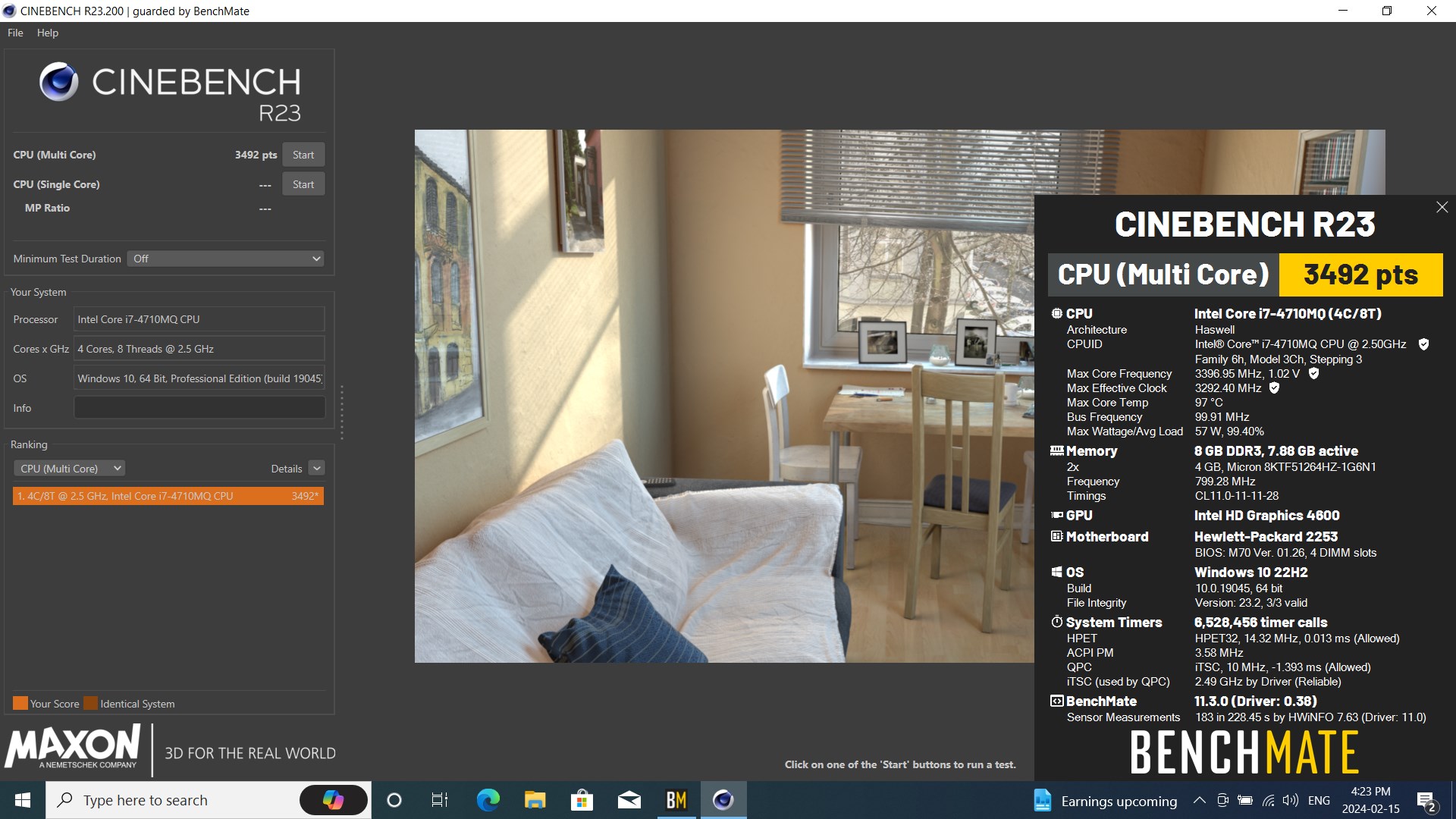Click the Cores x GHz field

coord(199,349)
